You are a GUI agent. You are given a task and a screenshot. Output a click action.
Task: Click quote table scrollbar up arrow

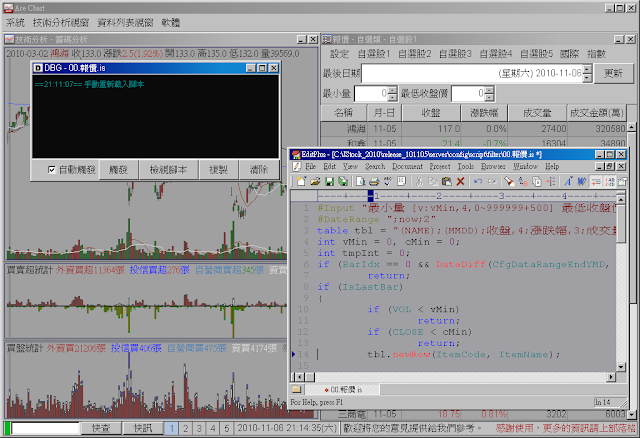pyautogui.click(x=631, y=127)
